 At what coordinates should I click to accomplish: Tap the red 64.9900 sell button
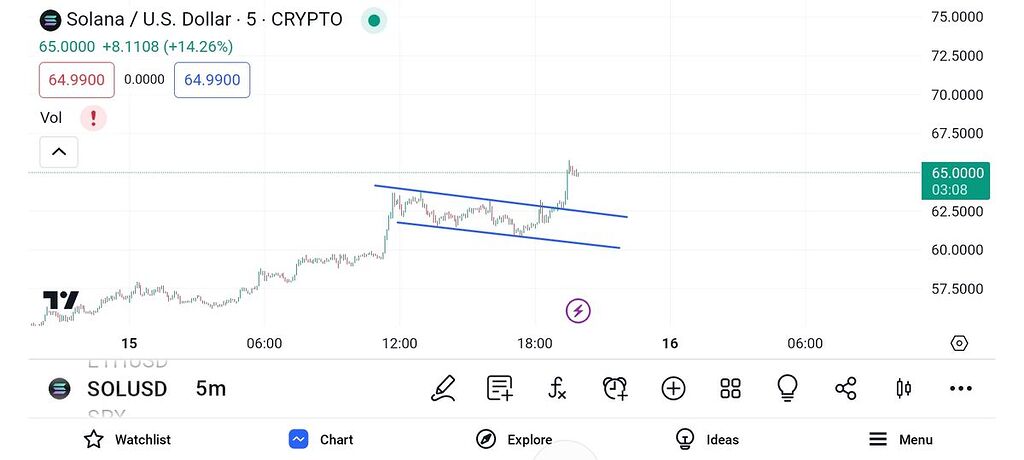77,80
